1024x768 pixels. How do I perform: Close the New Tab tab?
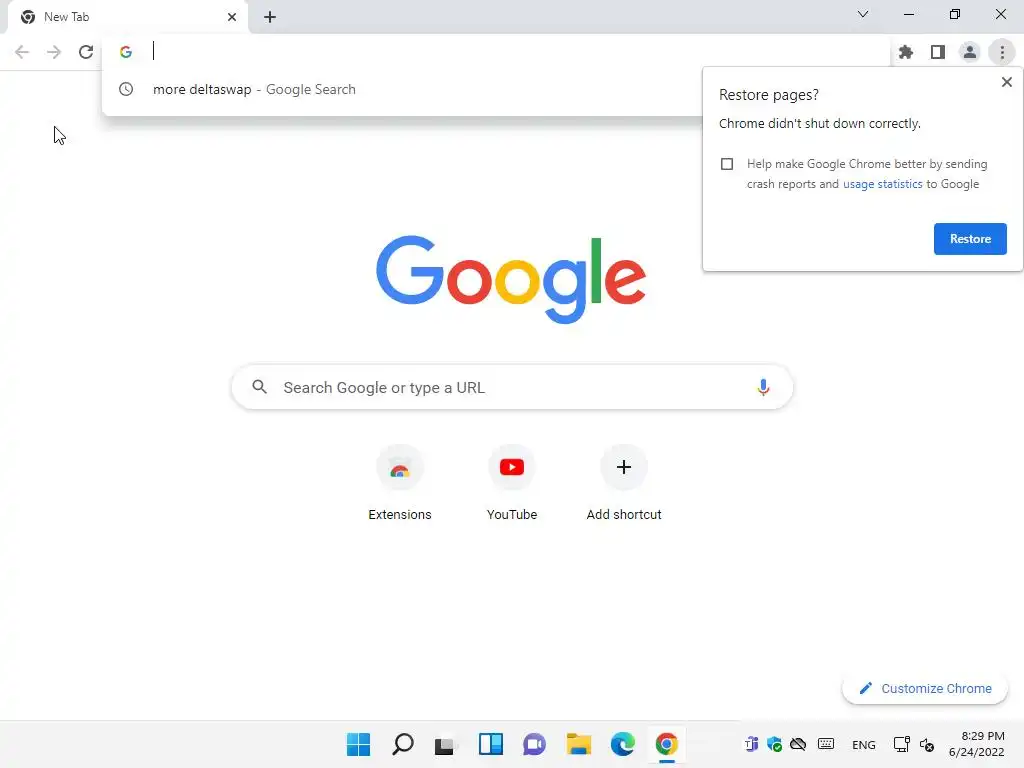(232, 17)
